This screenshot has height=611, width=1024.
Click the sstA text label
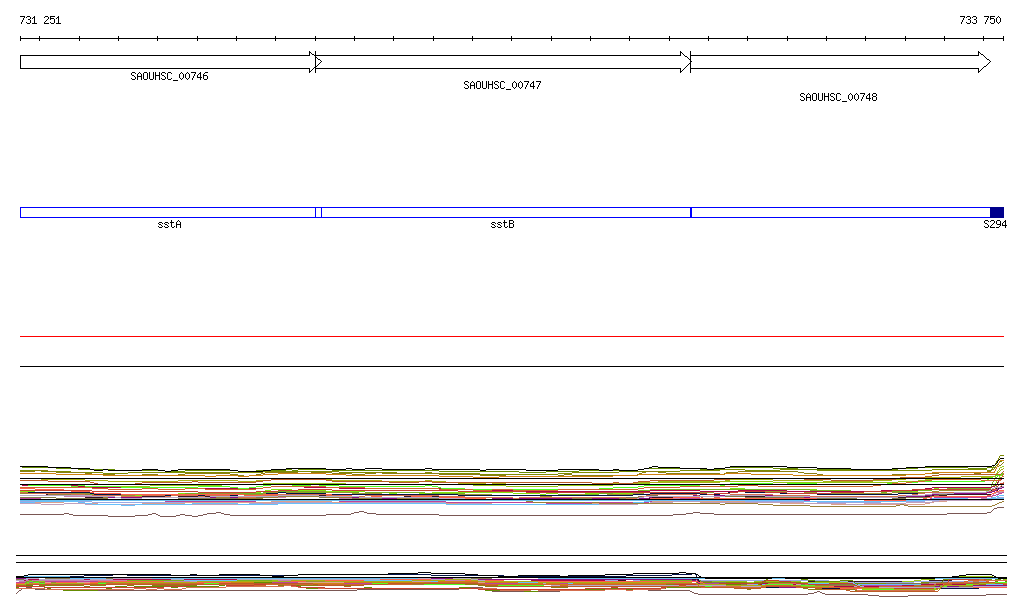point(169,225)
